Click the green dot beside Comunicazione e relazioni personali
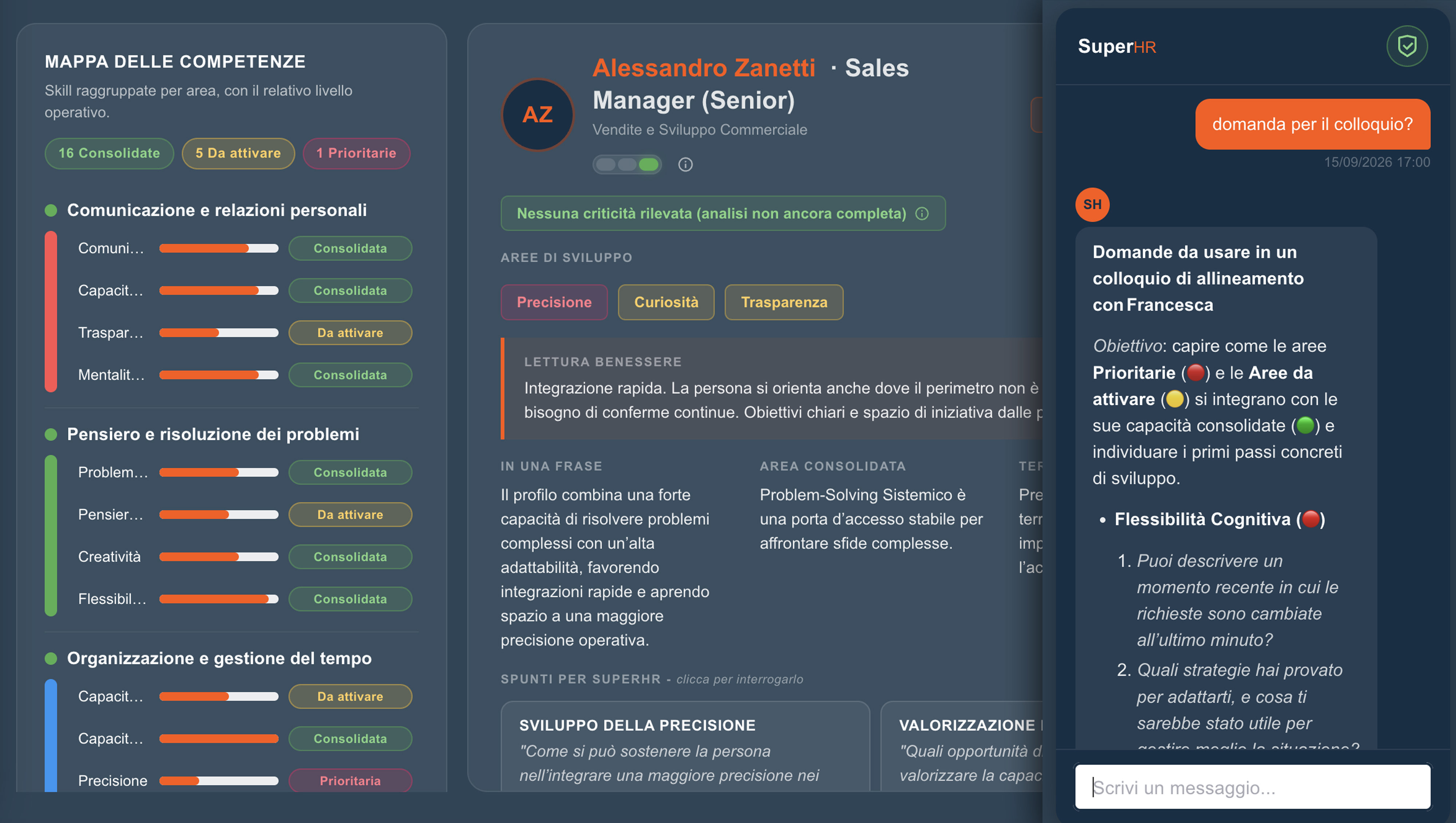 click(51, 210)
